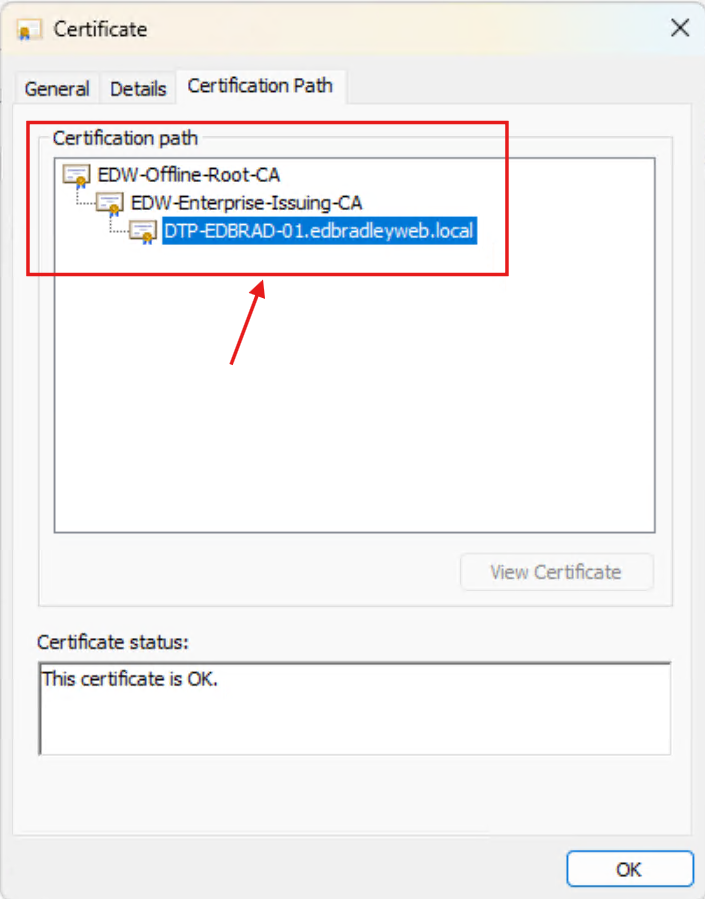Click the EDW-Enterprise-Issuing-CA certificate icon
Screen dimensions: 705x899
click(109, 204)
